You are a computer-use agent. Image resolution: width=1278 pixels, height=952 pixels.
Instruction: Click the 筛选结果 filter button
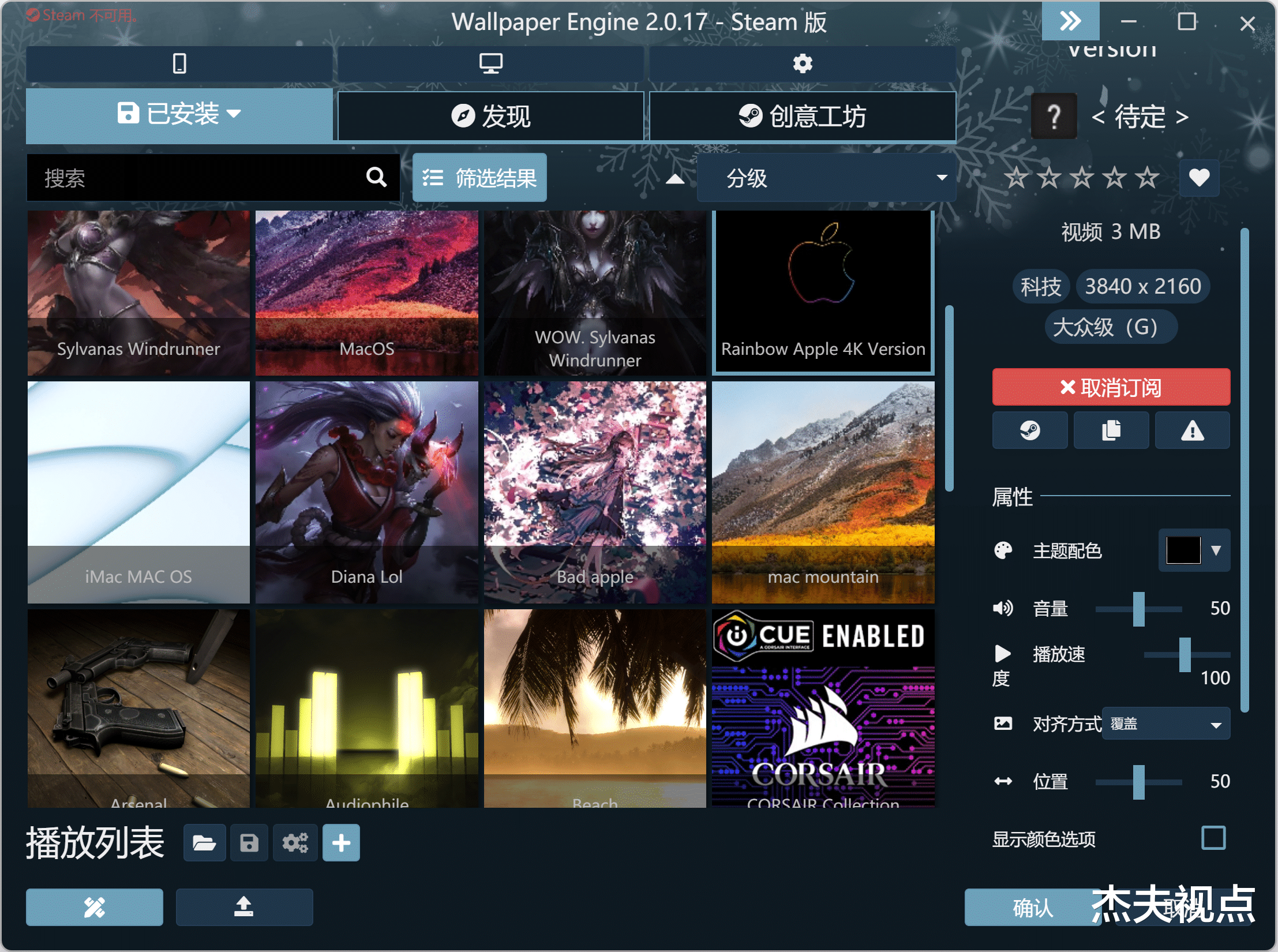pos(479,178)
